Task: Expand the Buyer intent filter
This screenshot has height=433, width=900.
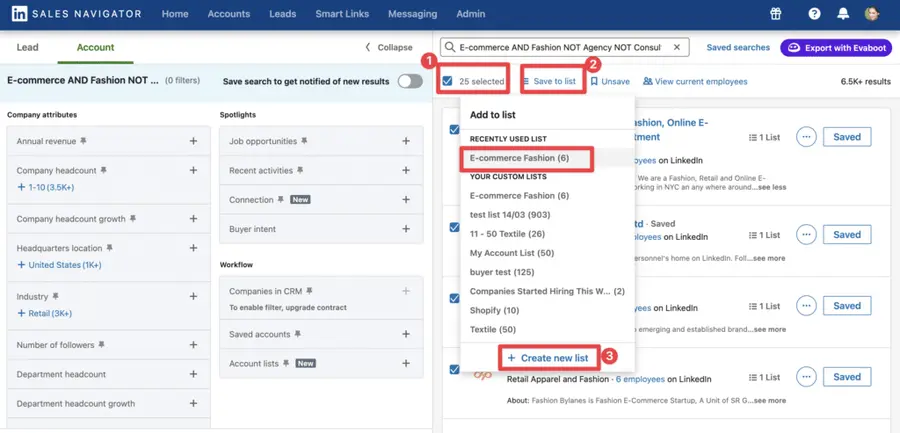Action: coord(406,229)
